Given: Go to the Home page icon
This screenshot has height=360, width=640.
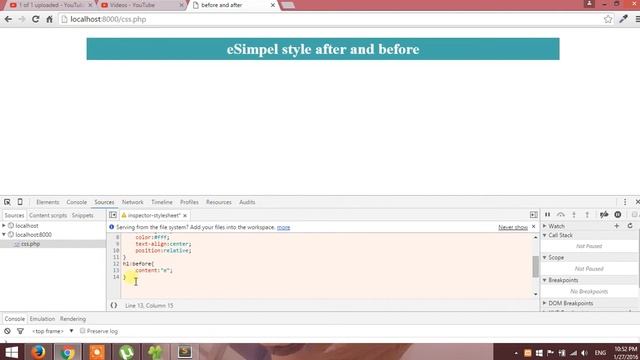Looking at the screenshot, I should (49, 19).
